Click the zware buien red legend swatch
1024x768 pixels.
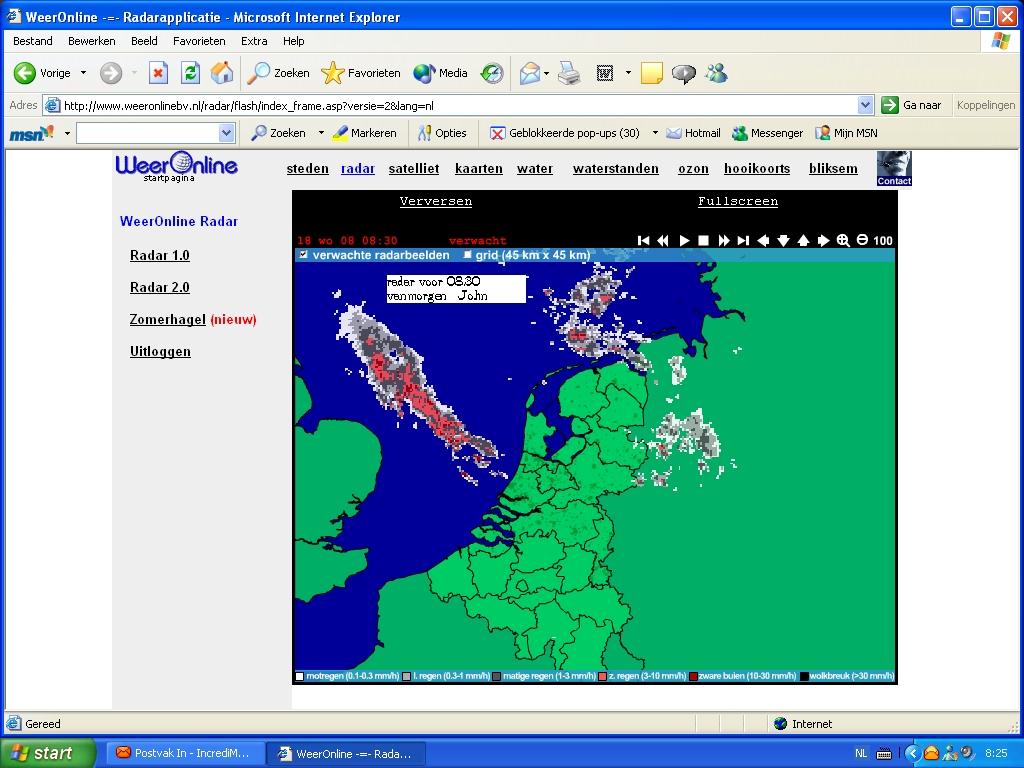click(694, 677)
